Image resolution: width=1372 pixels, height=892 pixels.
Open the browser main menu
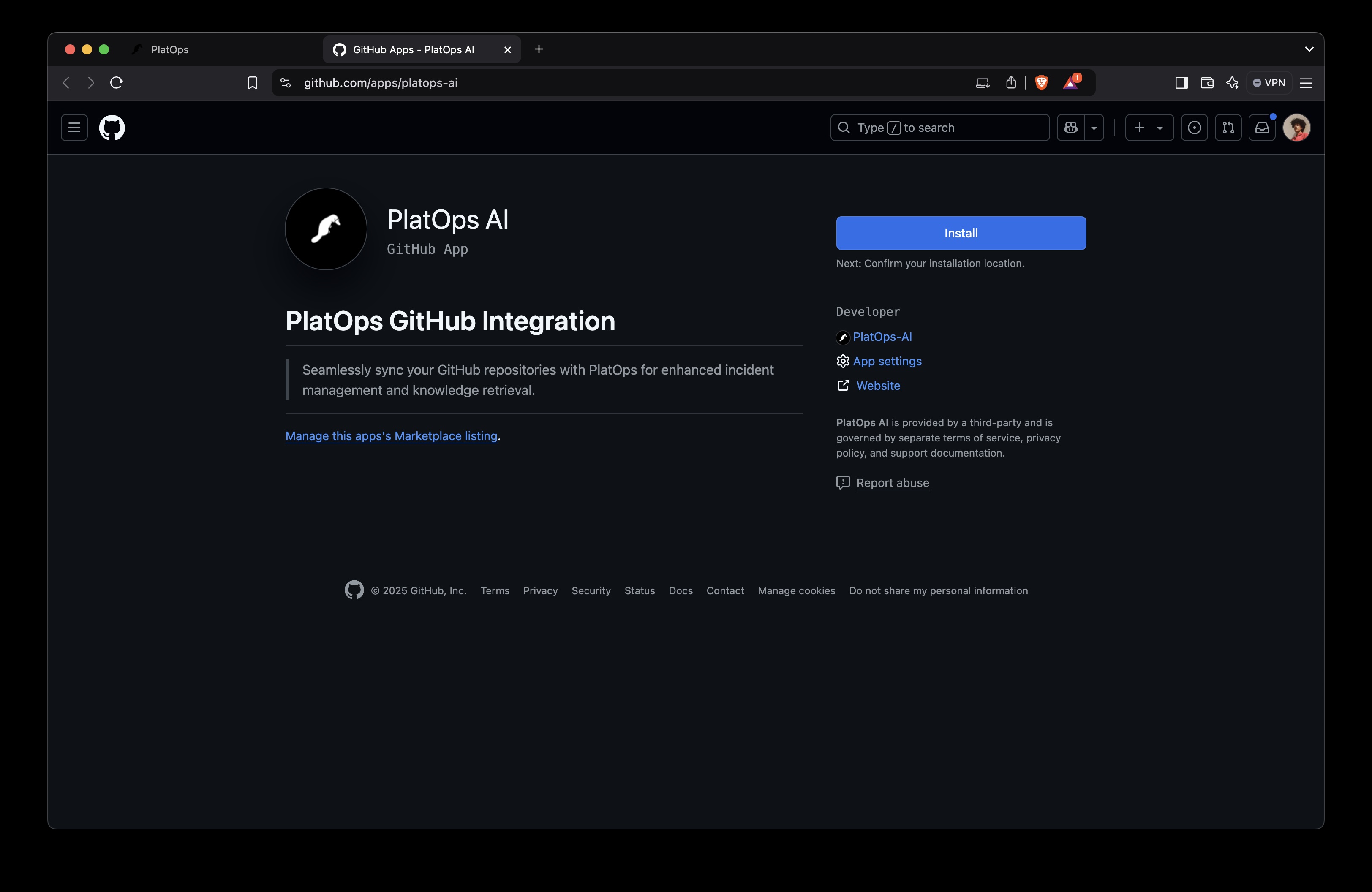pos(1306,83)
